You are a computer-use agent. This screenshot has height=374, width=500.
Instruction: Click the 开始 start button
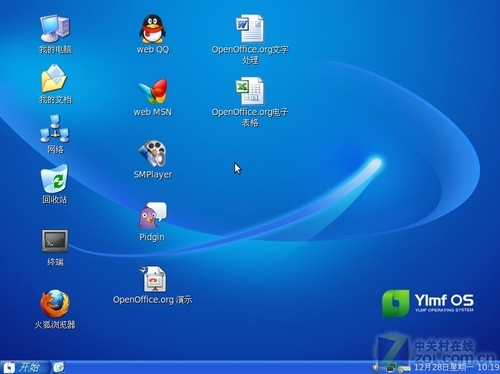(25, 367)
